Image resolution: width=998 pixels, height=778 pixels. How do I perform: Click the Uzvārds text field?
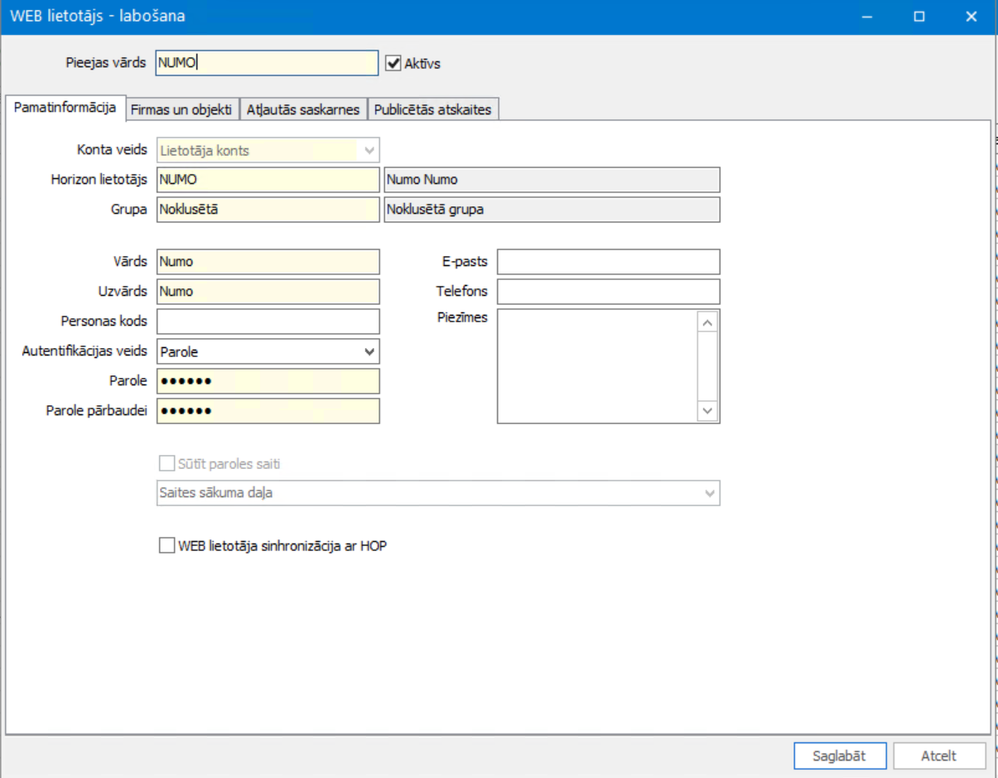(268, 292)
